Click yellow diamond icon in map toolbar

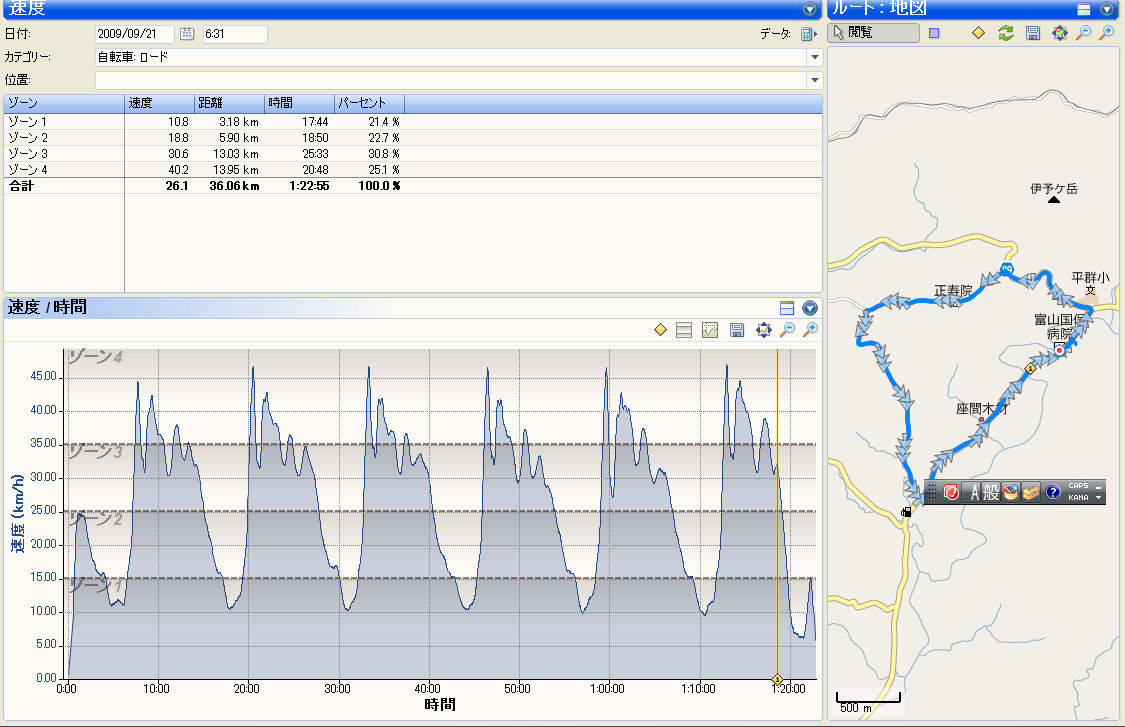coord(979,33)
